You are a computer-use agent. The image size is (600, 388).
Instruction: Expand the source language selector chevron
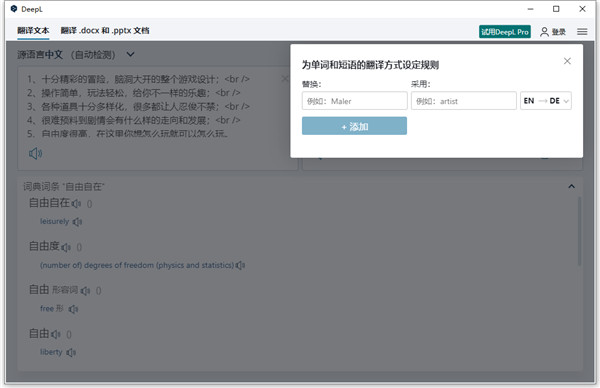click(130, 54)
